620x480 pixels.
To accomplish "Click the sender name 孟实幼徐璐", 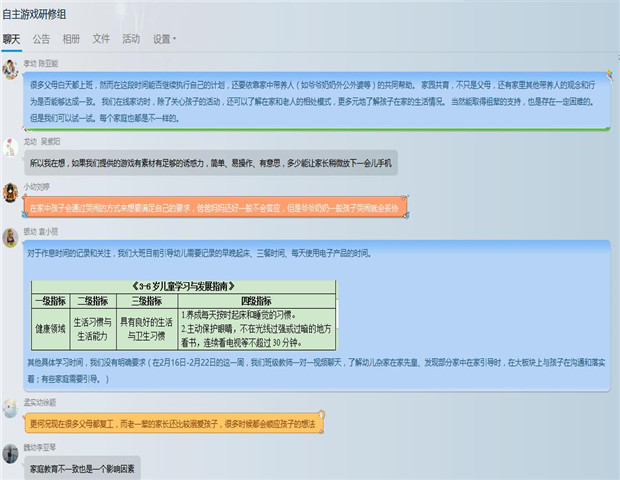I will (x=40, y=402).
